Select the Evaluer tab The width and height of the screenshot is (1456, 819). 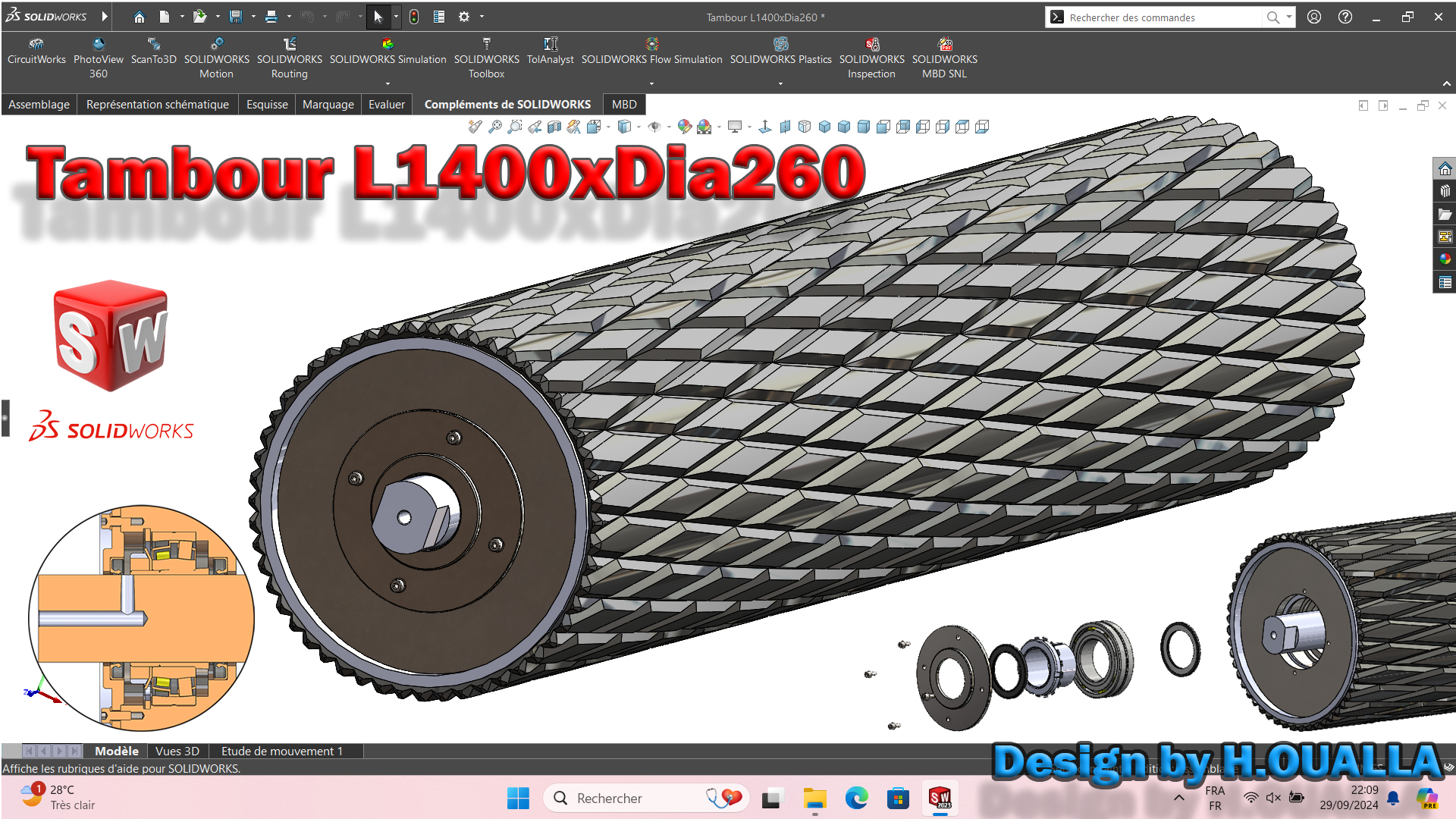click(x=387, y=105)
